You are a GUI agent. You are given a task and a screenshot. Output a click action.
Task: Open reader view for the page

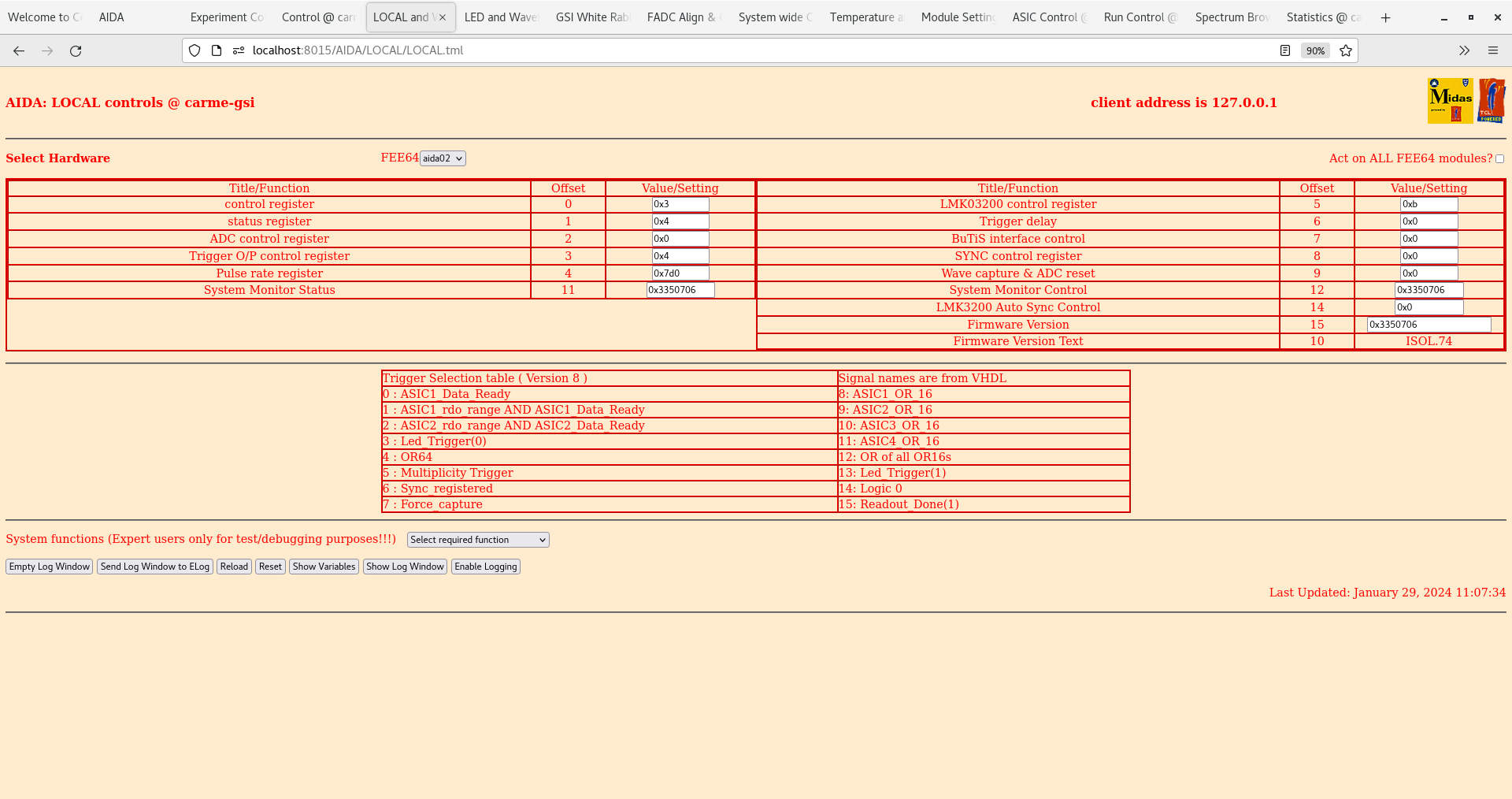click(1285, 50)
